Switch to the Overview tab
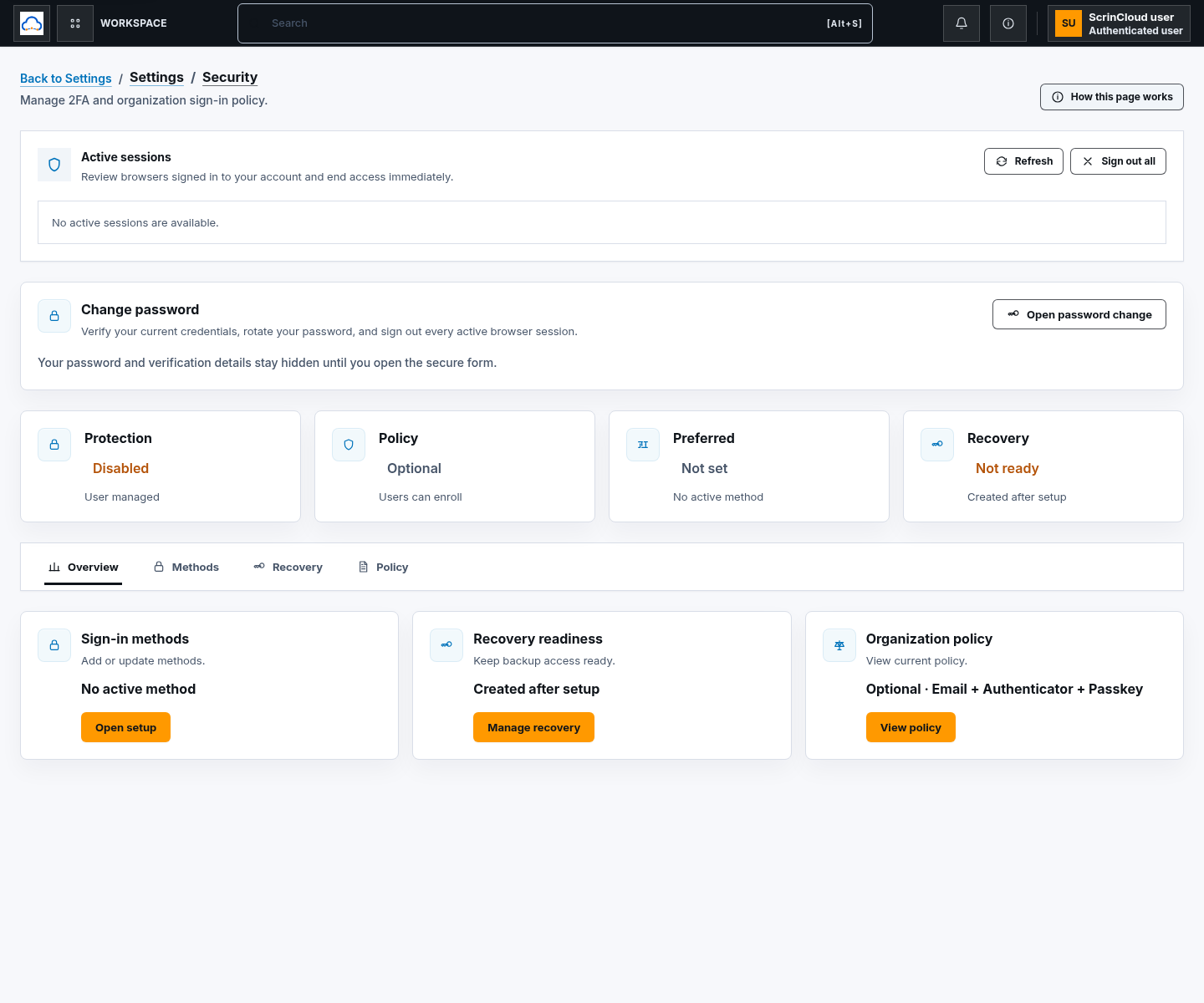The height and width of the screenshot is (1003, 1204). pyautogui.click(x=84, y=567)
